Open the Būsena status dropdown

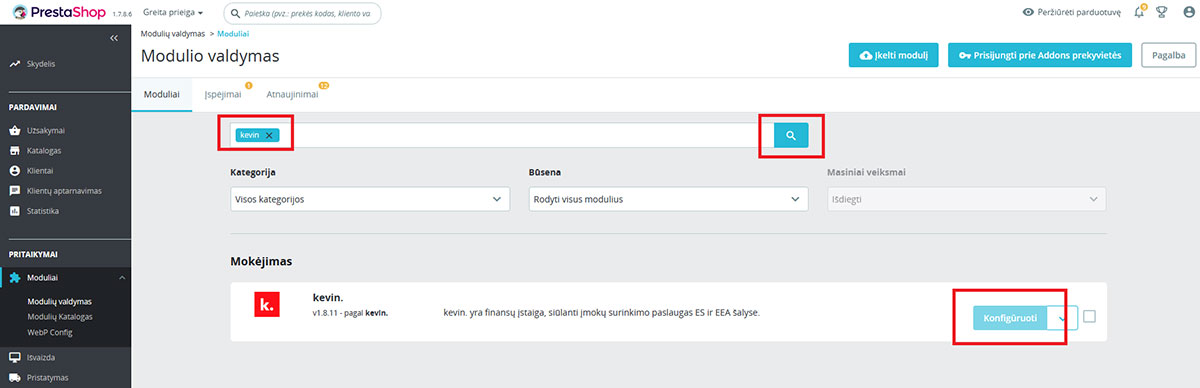click(668, 199)
